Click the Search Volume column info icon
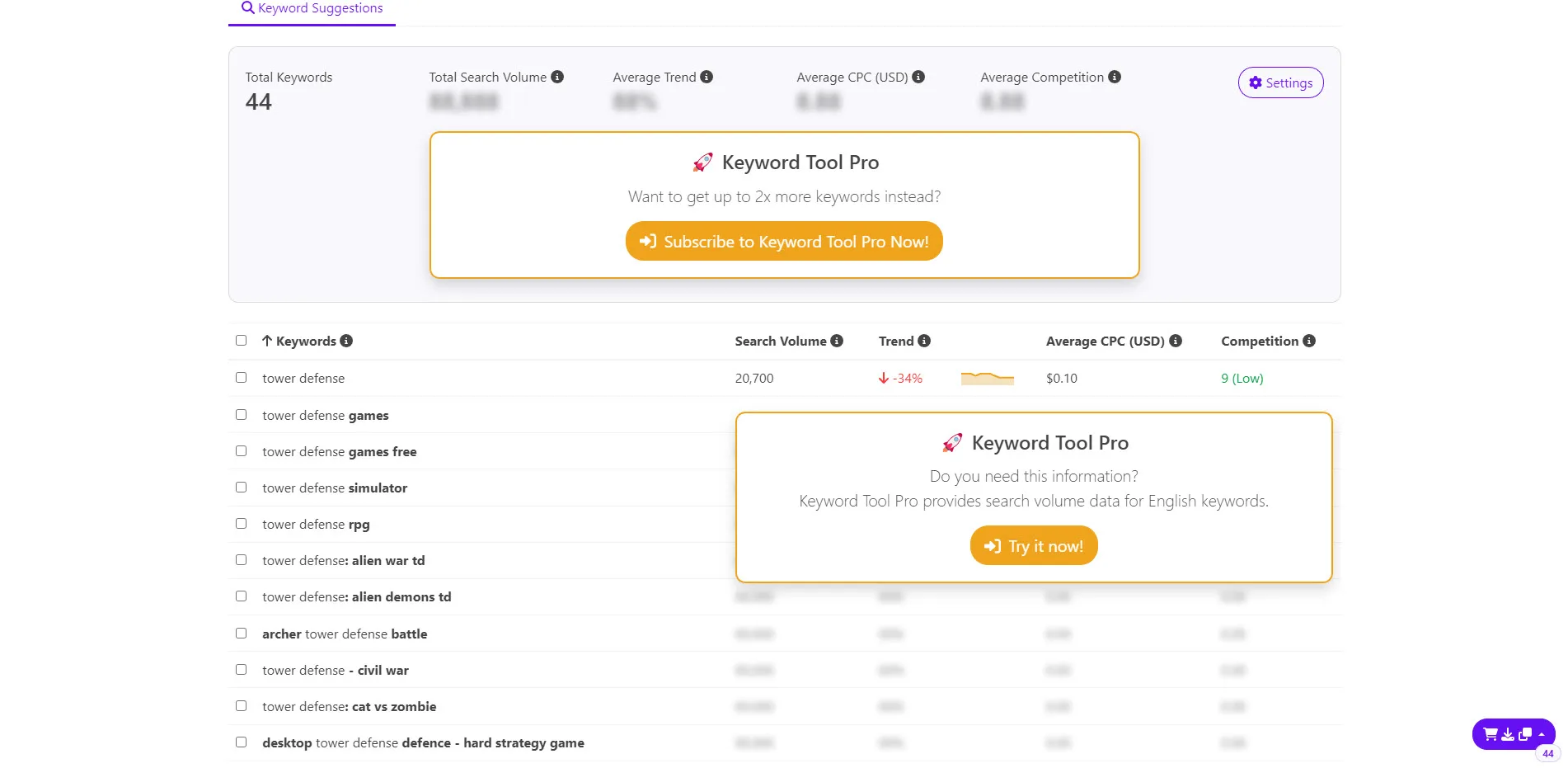1568x768 pixels. click(837, 341)
